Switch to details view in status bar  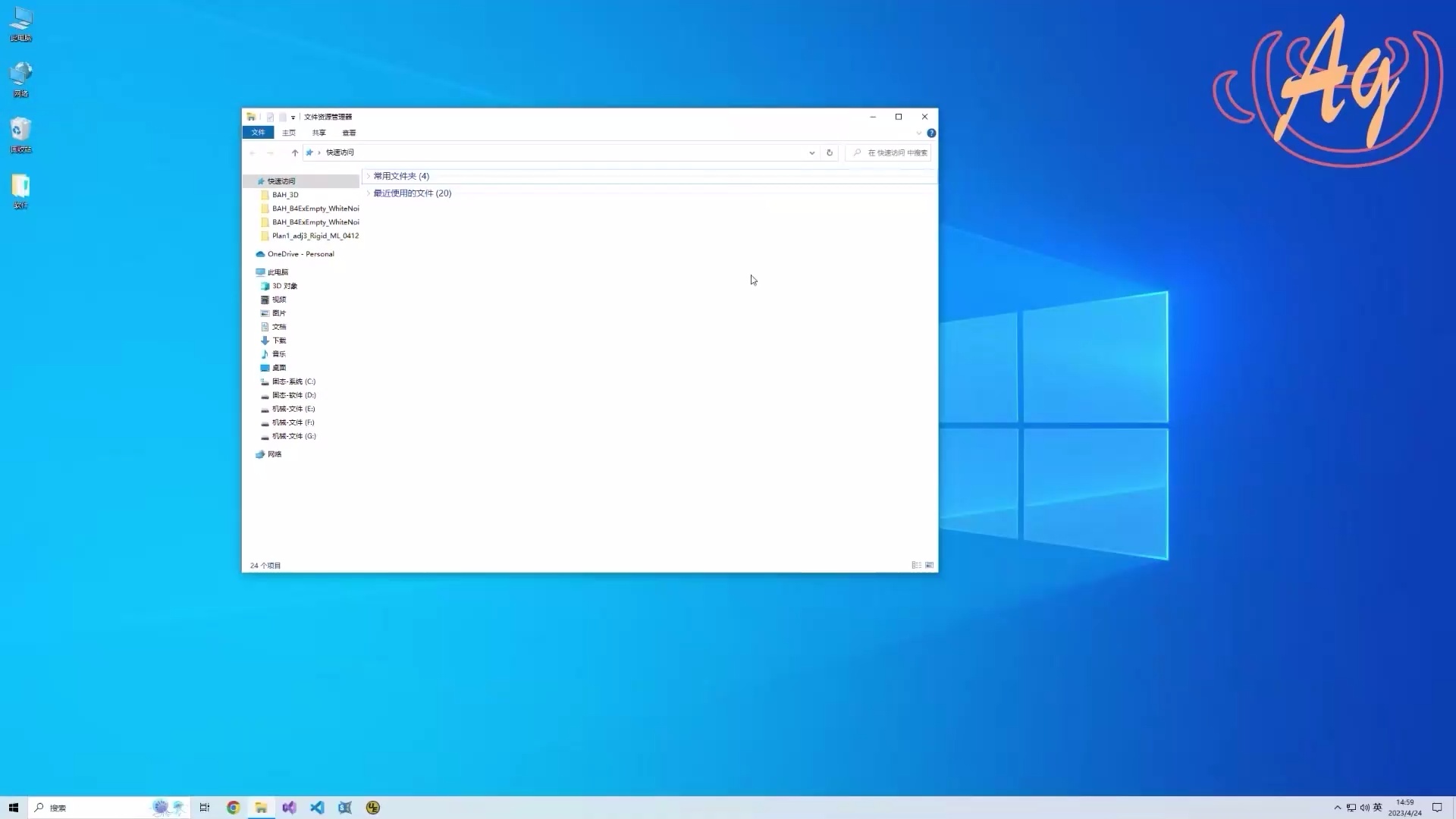(x=916, y=565)
